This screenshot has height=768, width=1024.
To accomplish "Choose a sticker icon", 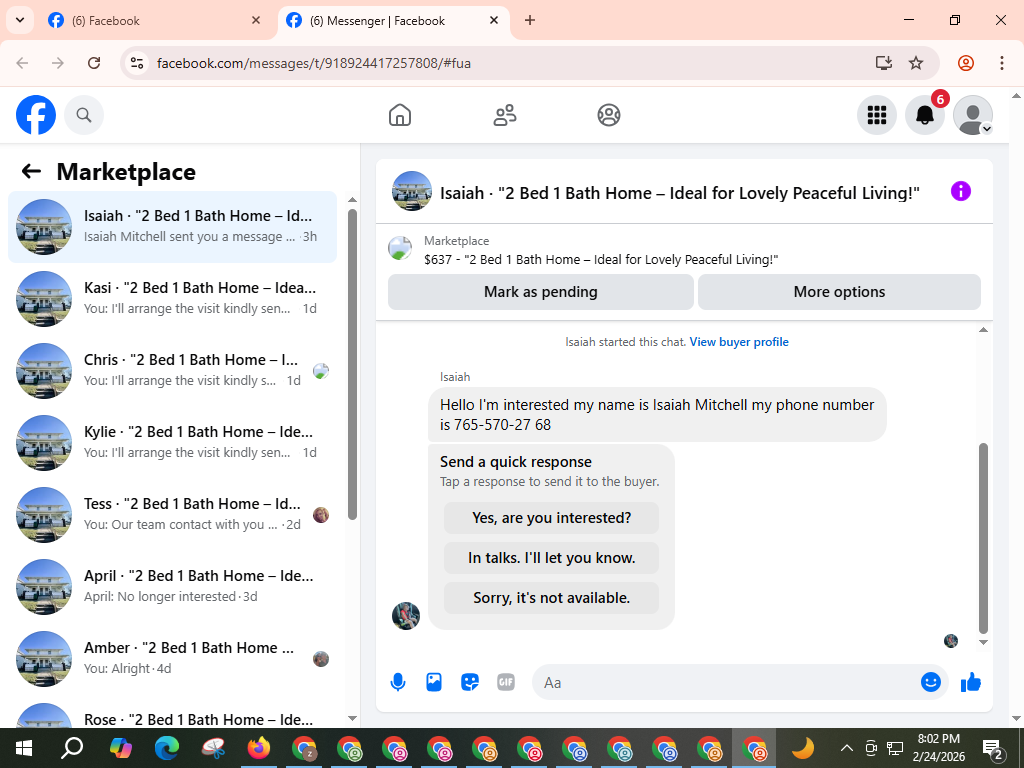I will (x=470, y=682).
